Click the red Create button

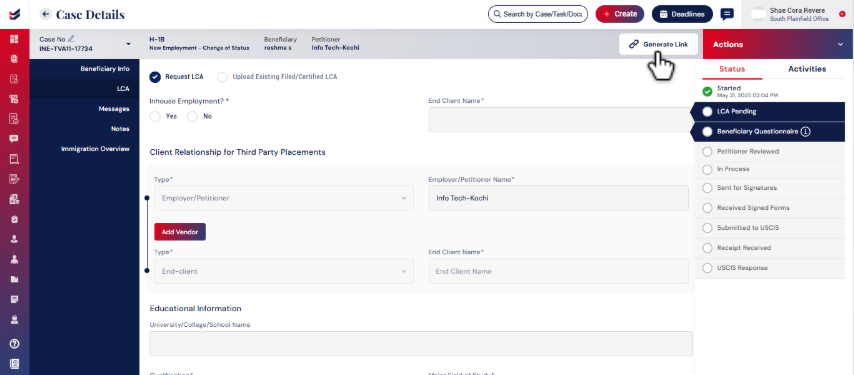(x=620, y=14)
